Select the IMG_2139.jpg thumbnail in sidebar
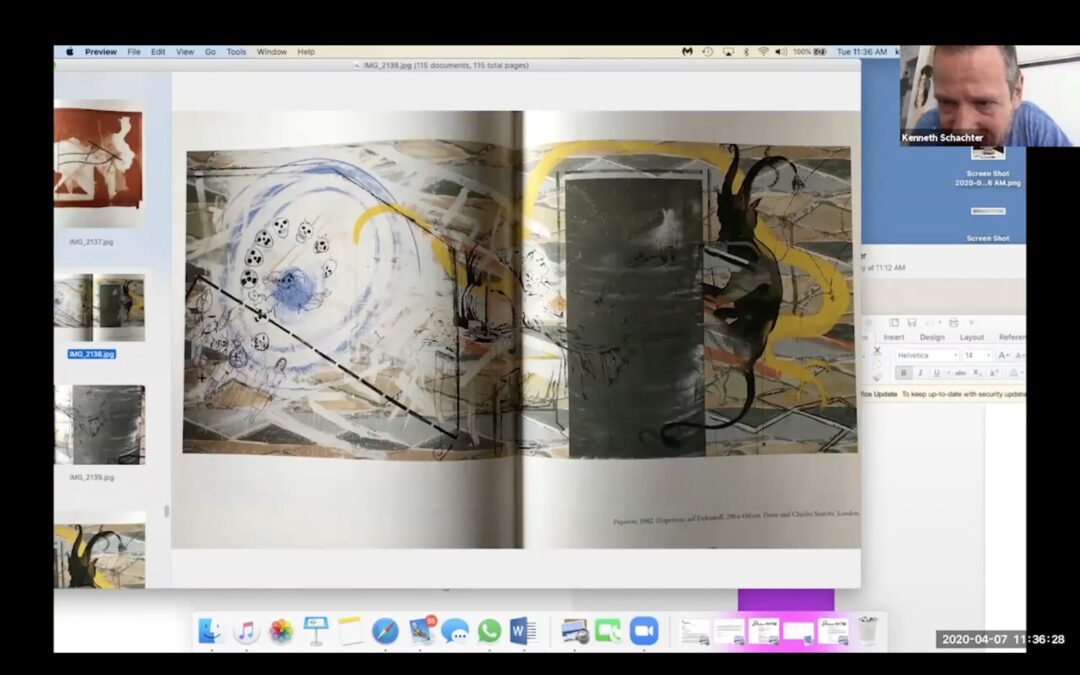The image size is (1080, 675). click(x=99, y=424)
